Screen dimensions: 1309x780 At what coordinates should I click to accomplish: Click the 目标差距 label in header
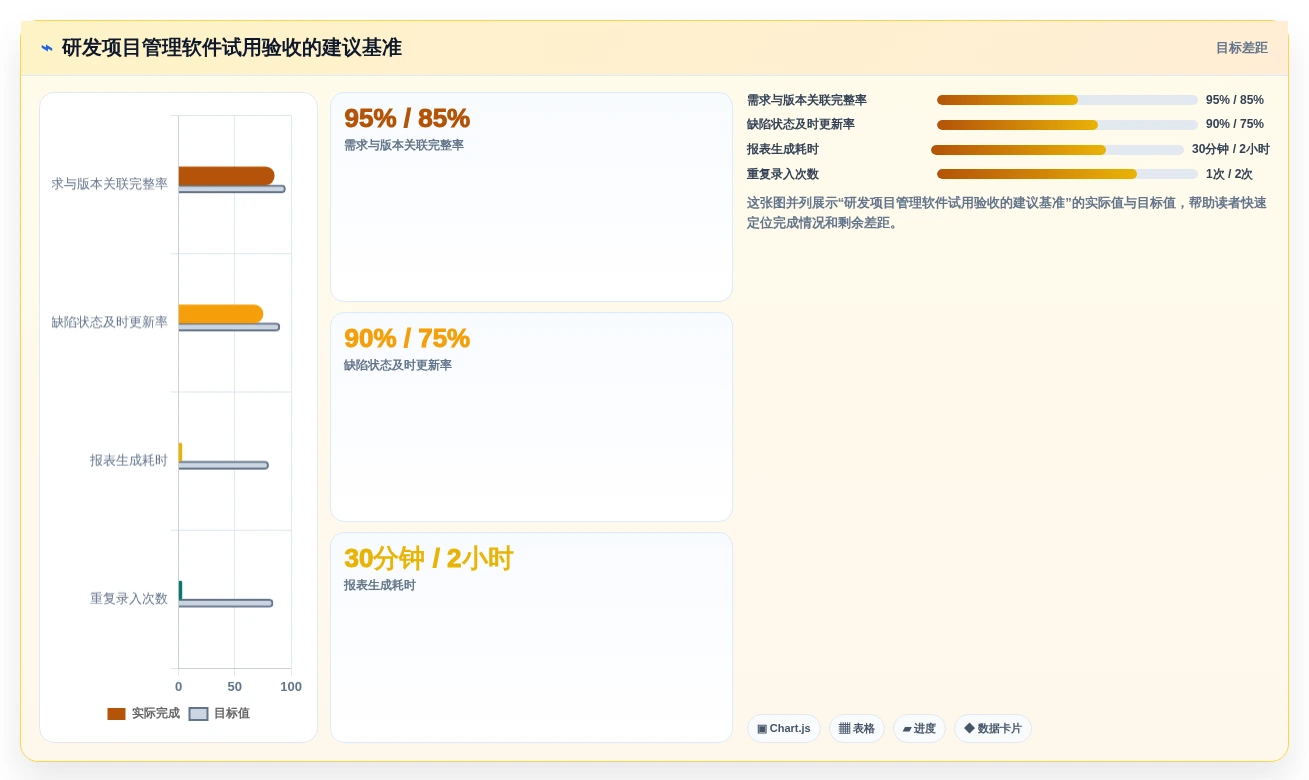(1241, 48)
